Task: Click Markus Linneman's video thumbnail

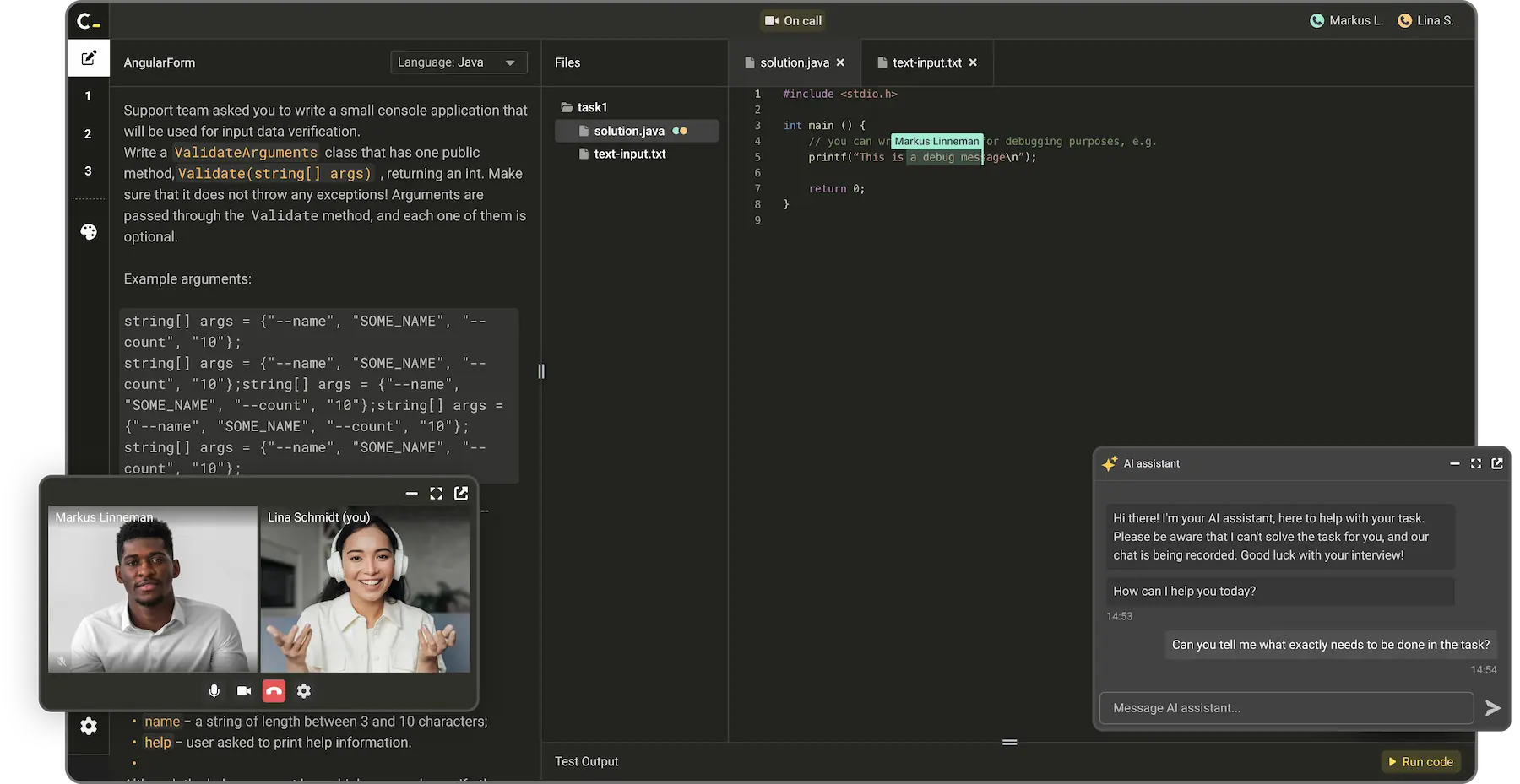Action: [153, 589]
